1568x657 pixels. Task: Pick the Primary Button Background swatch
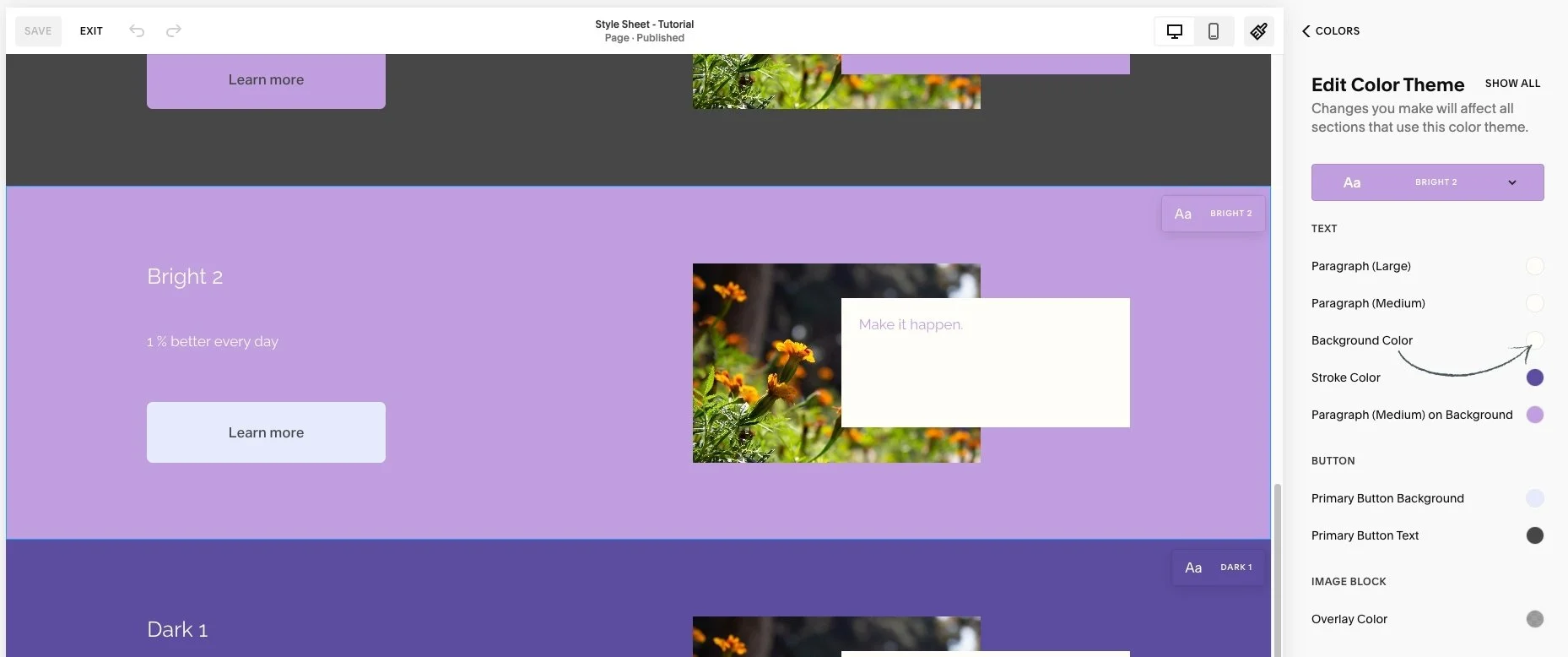pyautogui.click(x=1535, y=498)
